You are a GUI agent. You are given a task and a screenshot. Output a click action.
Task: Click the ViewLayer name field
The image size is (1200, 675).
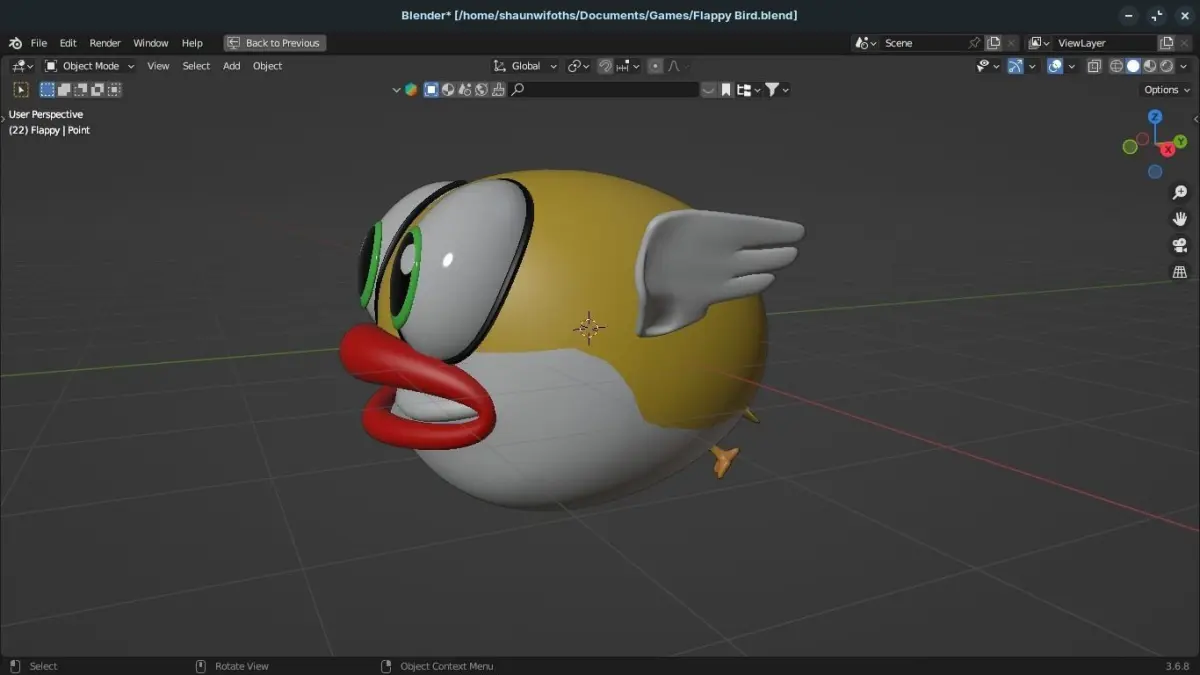tap(1105, 43)
